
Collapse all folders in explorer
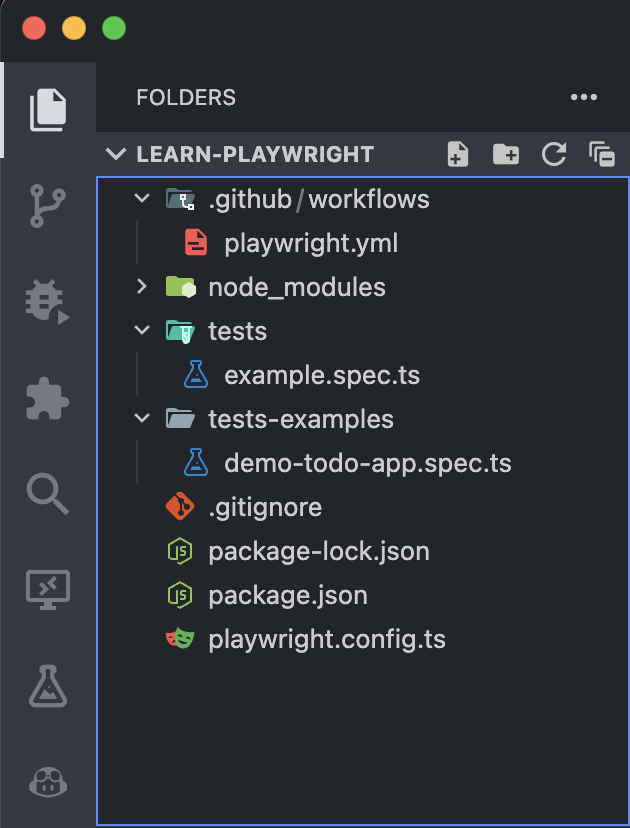pos(602,154)
